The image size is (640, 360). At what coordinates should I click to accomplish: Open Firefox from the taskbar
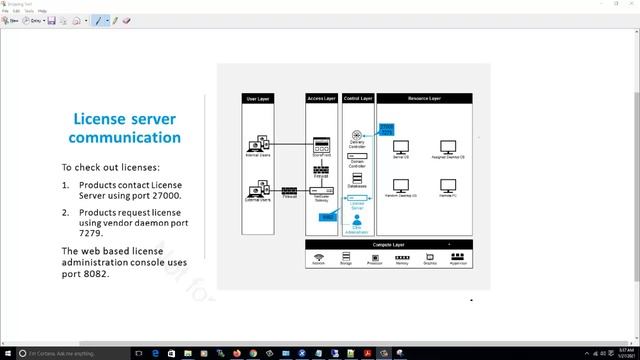click(x=237, y=353)
